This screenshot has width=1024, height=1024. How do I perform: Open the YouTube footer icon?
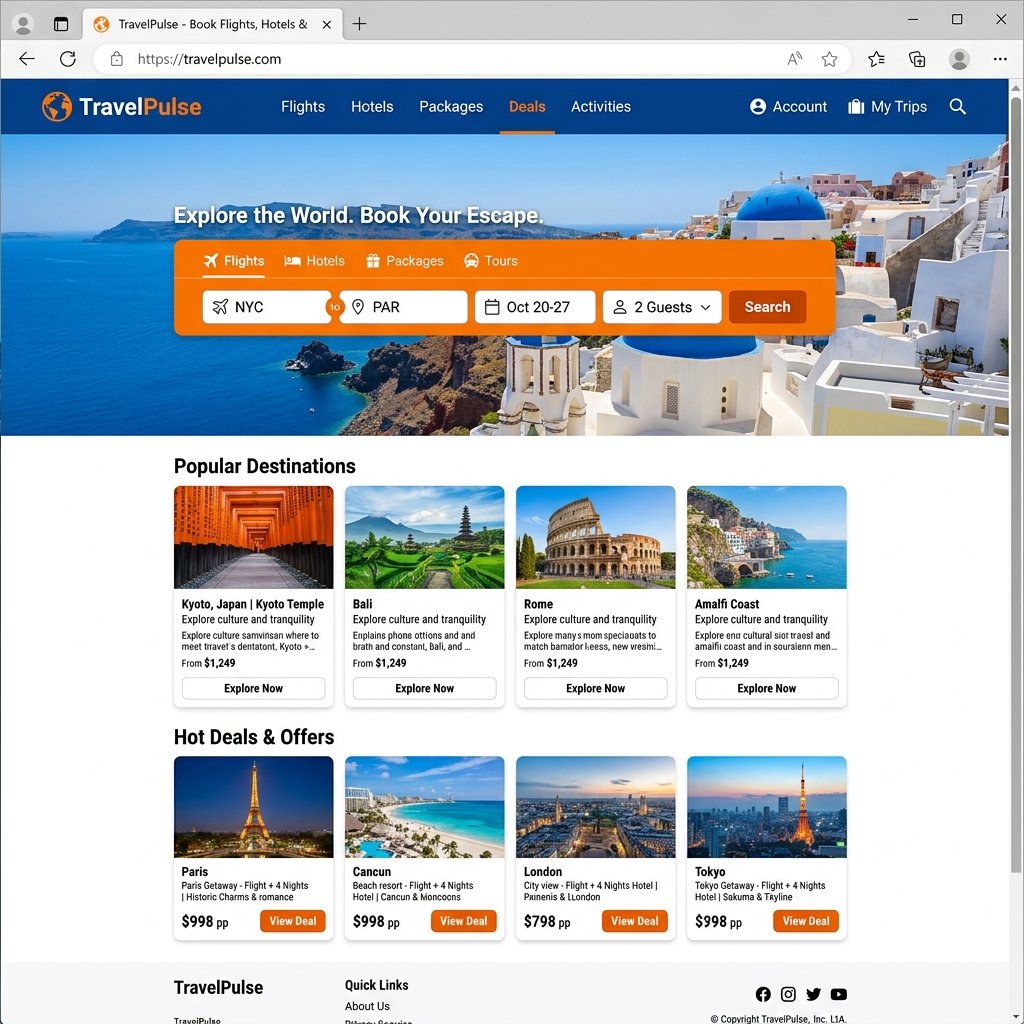pos(839,994)
